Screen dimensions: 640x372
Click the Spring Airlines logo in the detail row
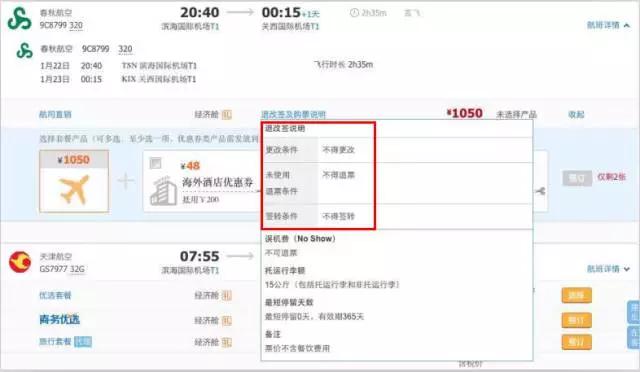click(x=24, y=51)
